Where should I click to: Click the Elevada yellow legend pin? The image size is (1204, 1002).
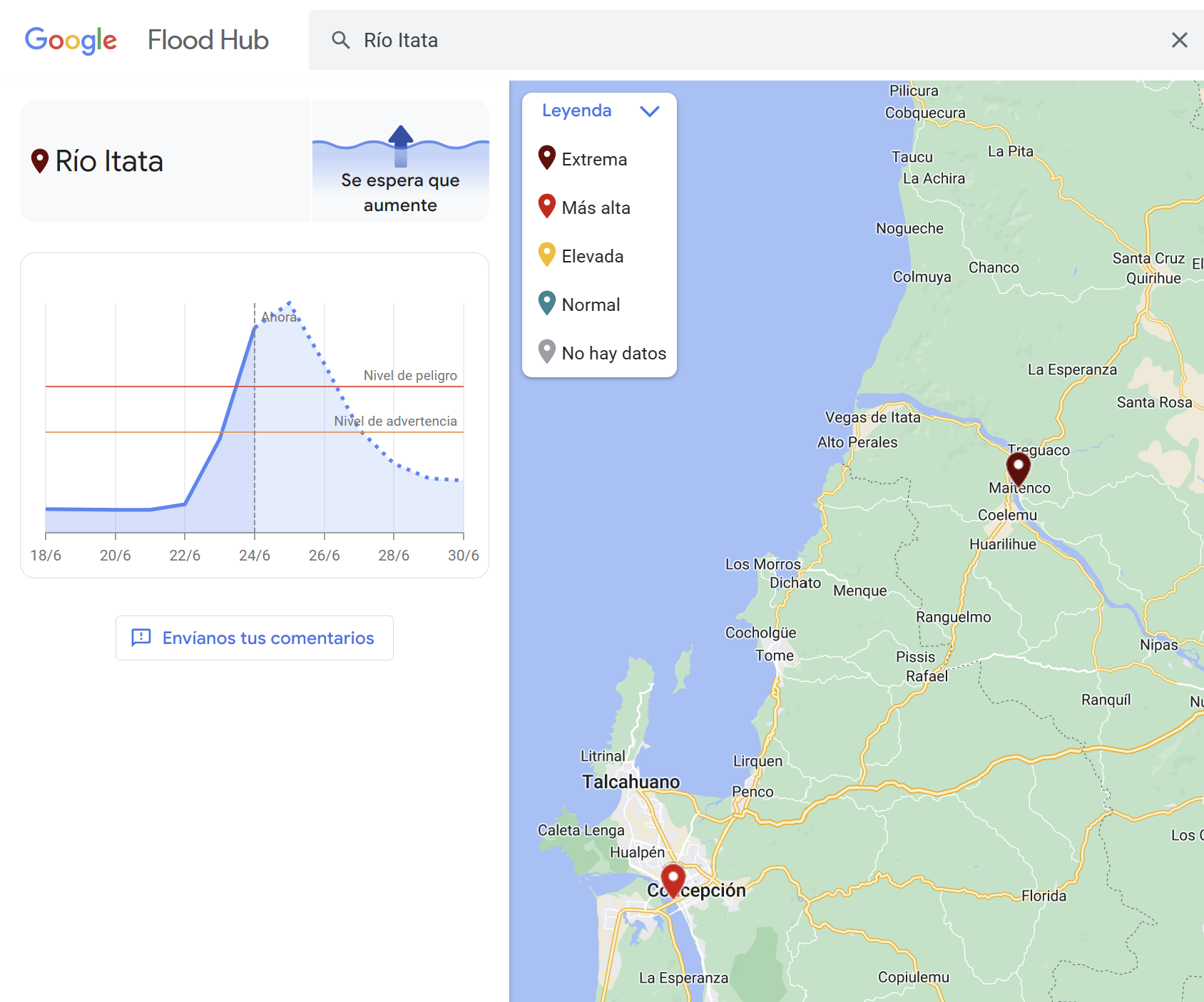click(546, 255)
